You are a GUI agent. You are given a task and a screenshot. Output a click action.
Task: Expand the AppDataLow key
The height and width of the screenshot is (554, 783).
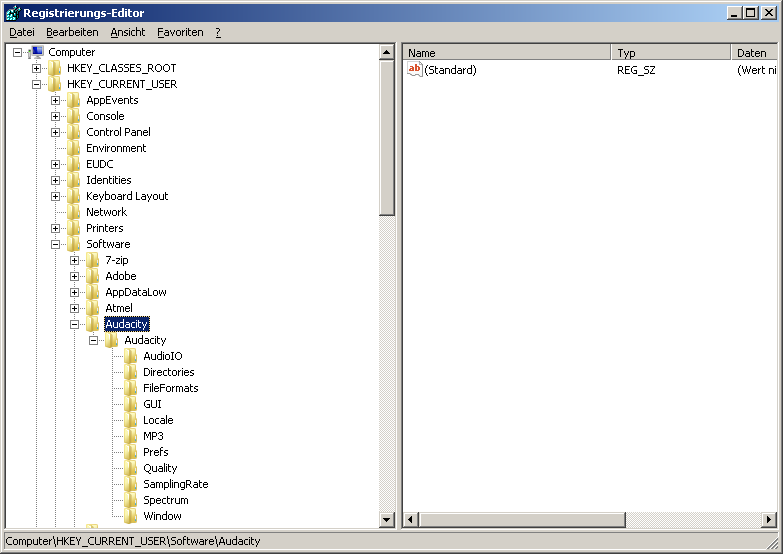[x=74, y=292]
